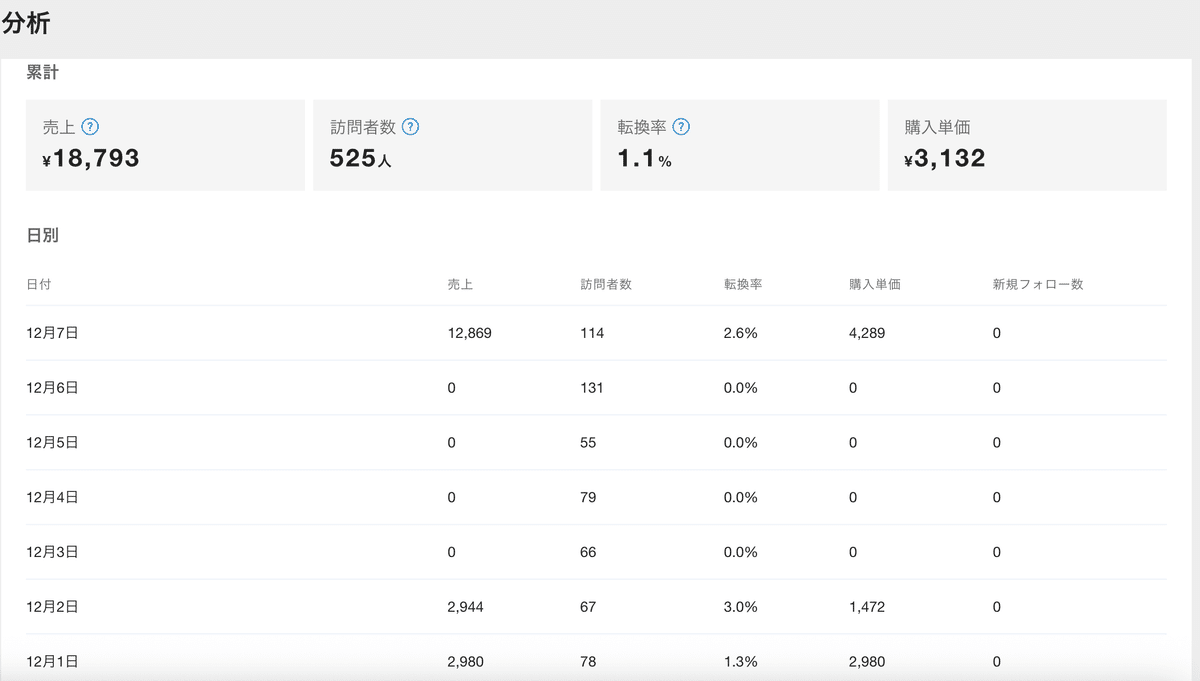The height and width of the screenshot is (681, 1200).
Task: Click the 分析 page title
Action: pos(26,25)
